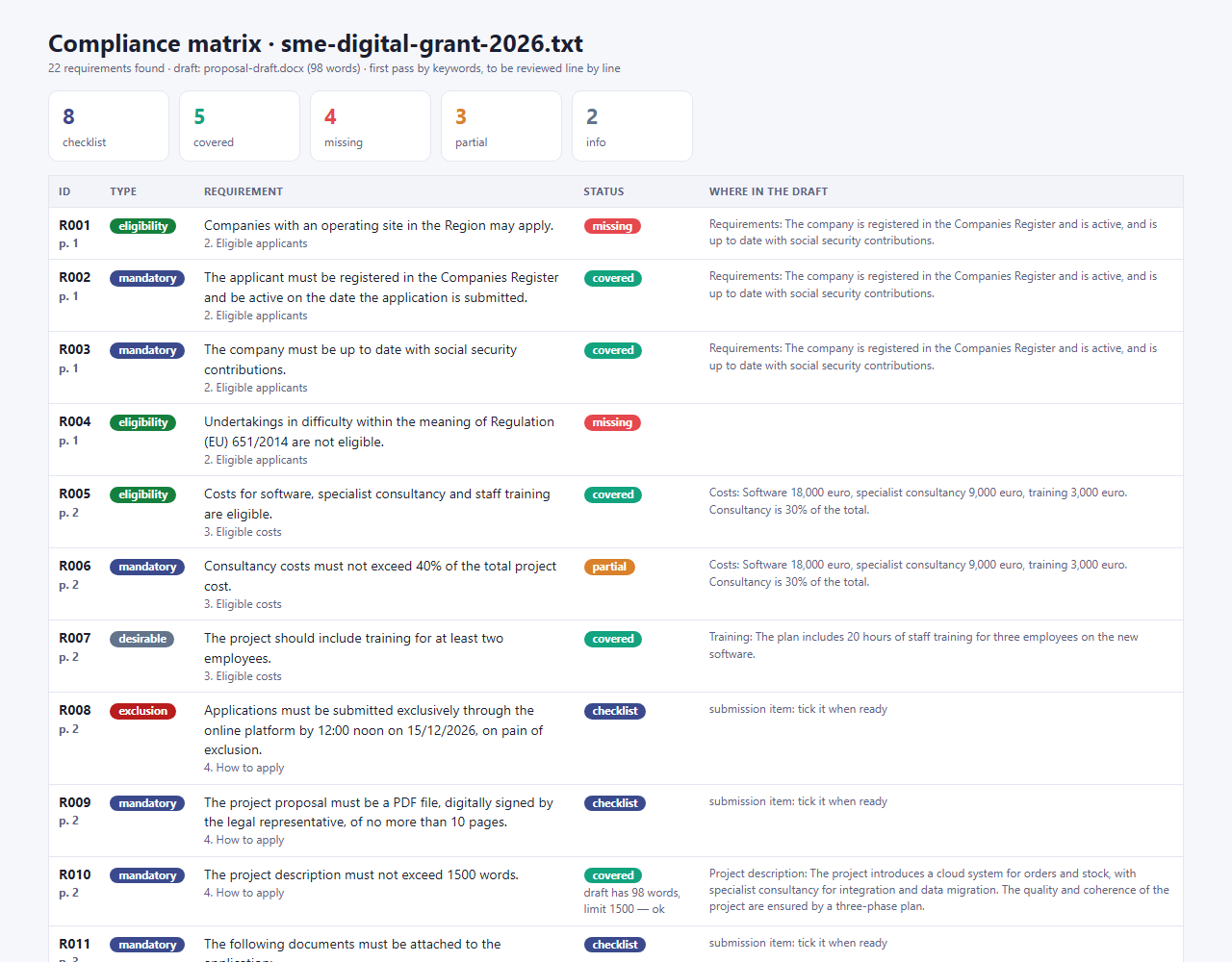Click 'Companies with an operating site in the Region may apply.'

378,225
